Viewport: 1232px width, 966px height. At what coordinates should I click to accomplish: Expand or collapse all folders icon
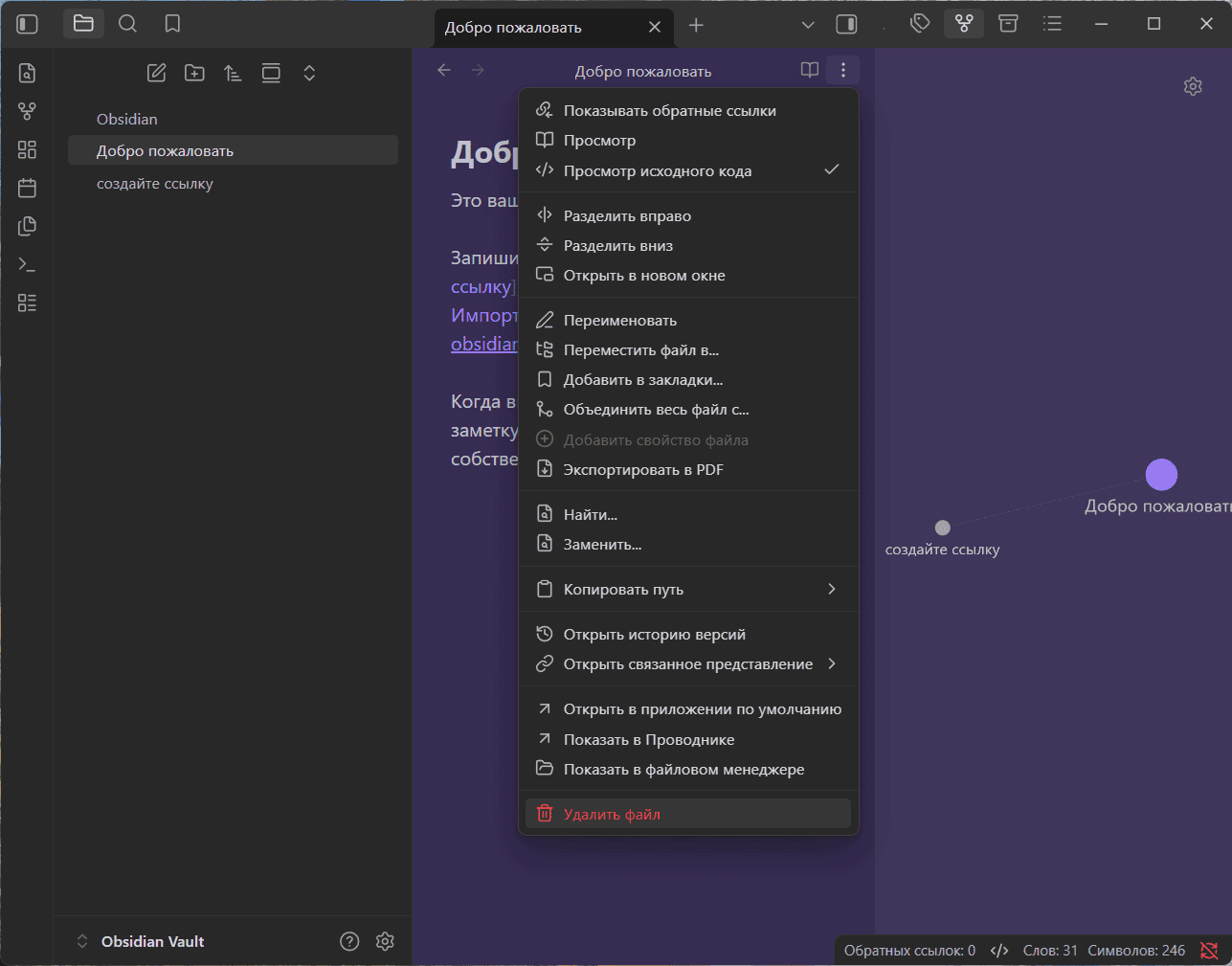[309, 73]
